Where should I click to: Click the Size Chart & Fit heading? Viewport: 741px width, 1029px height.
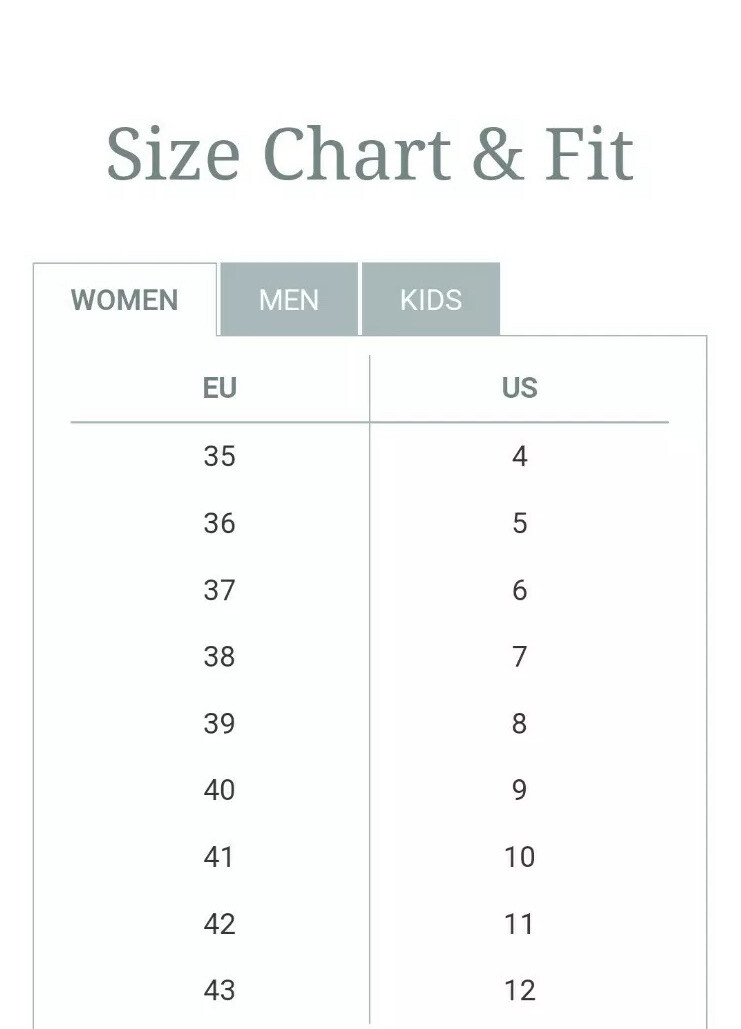click(x=370, y=153)
